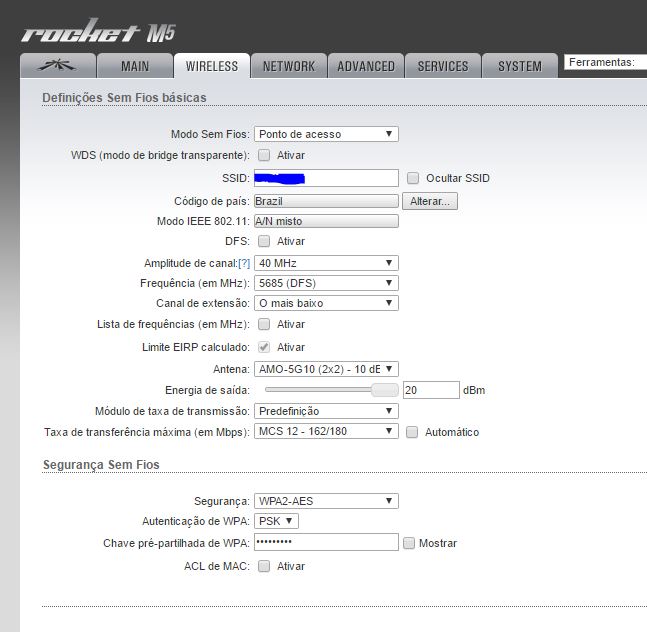Go to the ADVANCED tab
The image size is (647, 632).
(366, 66)
